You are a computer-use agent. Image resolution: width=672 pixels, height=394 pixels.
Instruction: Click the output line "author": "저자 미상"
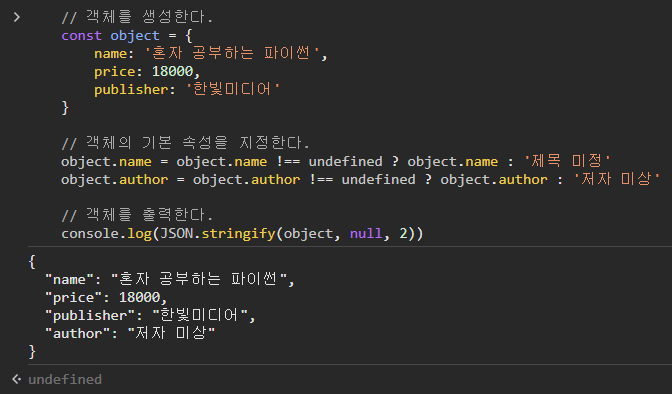[130, 333]
